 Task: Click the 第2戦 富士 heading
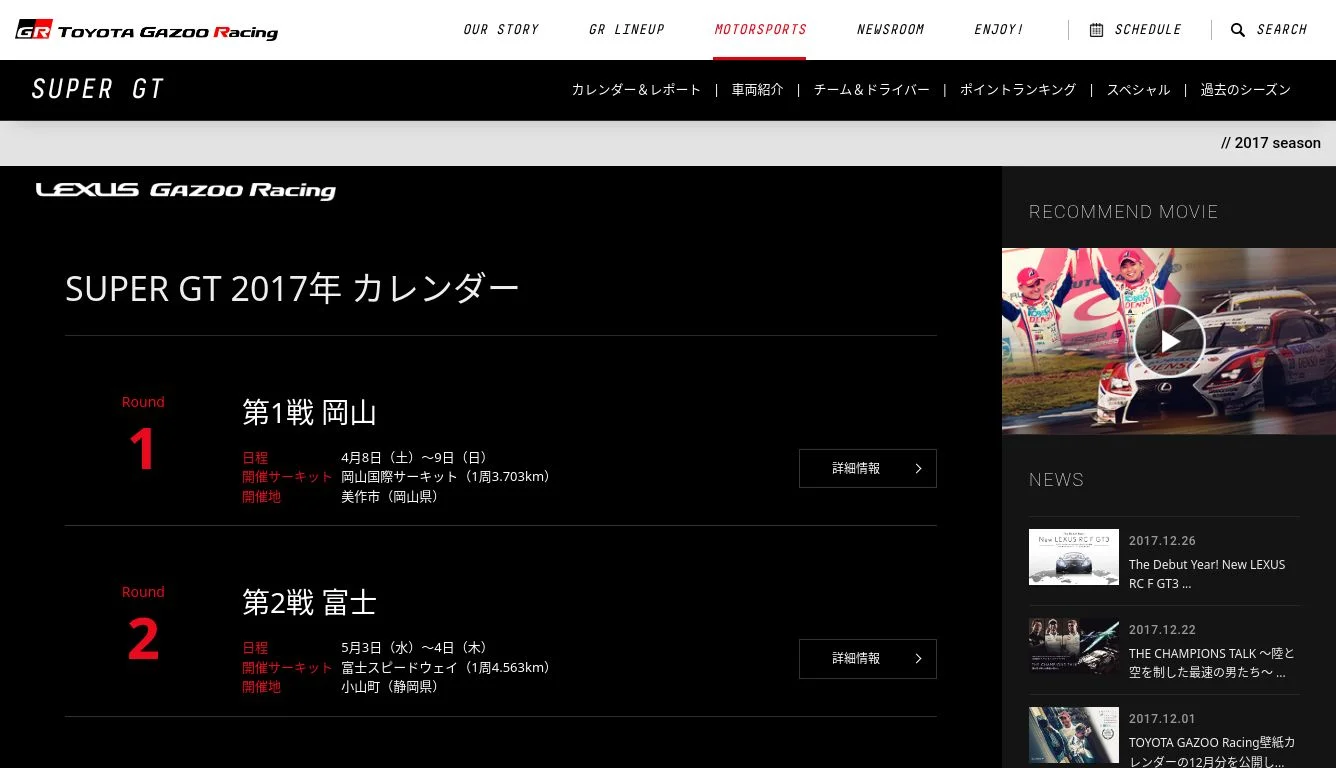[x=310, y=602]
